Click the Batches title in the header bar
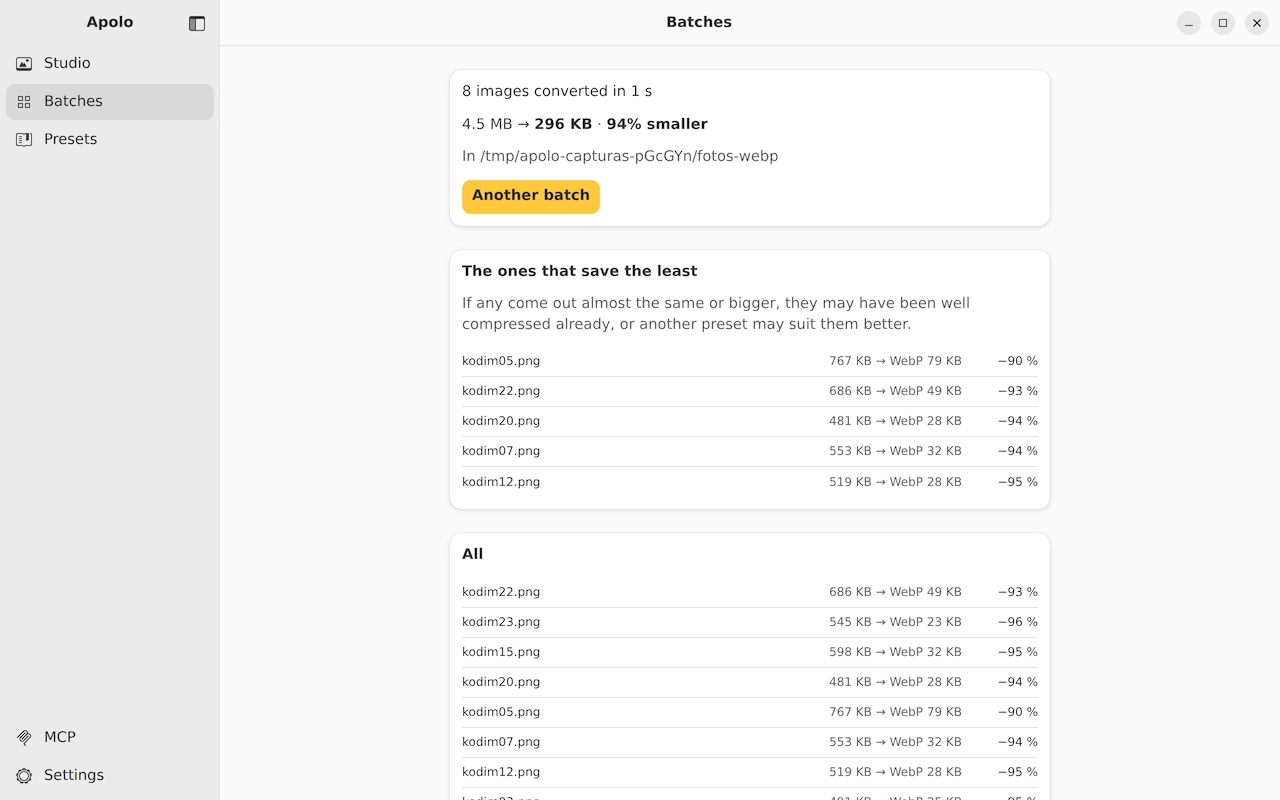The height and width of the screenshot is (800, 1280). [699, 22]
